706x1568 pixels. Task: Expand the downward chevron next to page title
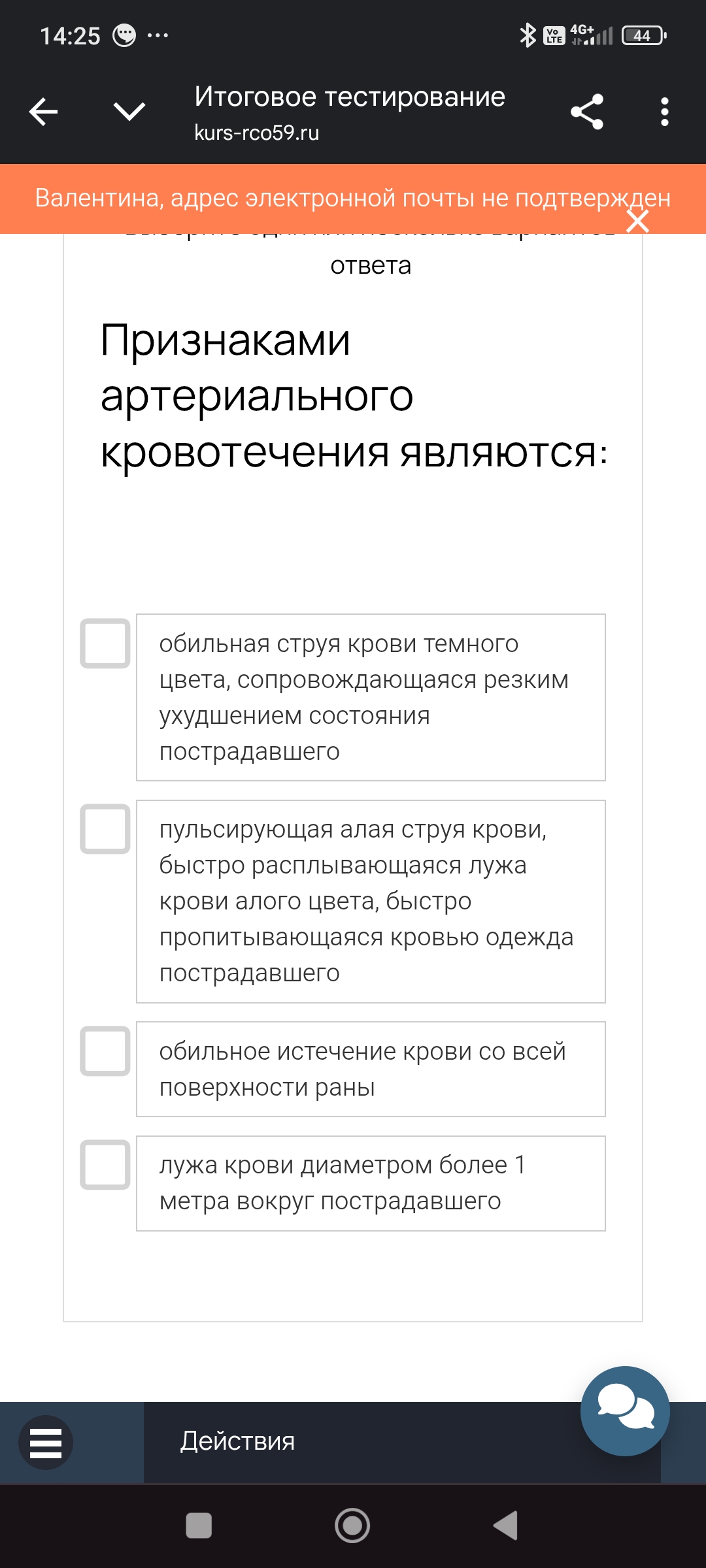[x=129, y=112]
